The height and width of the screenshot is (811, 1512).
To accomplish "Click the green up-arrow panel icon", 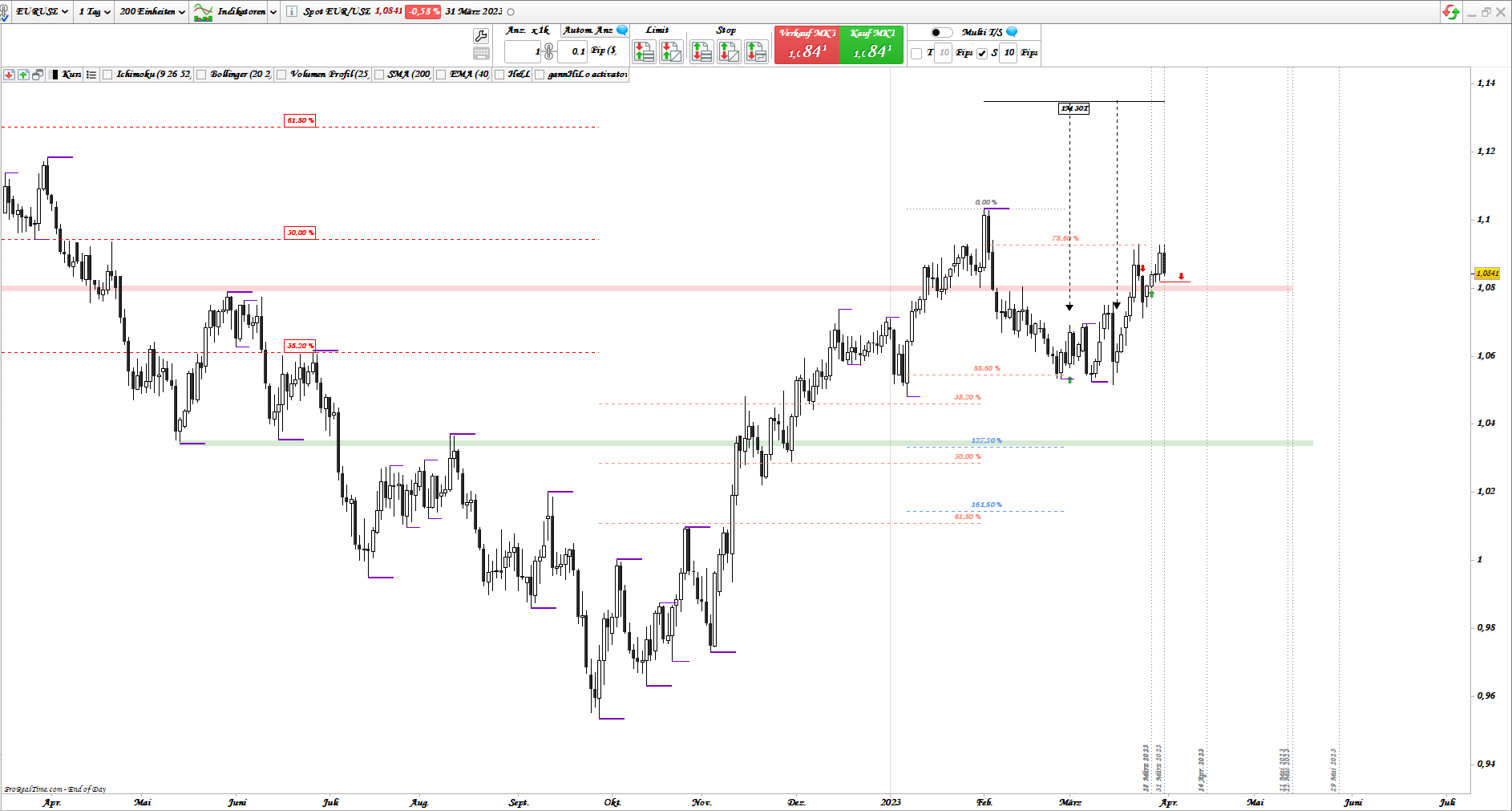I will 23,75.
